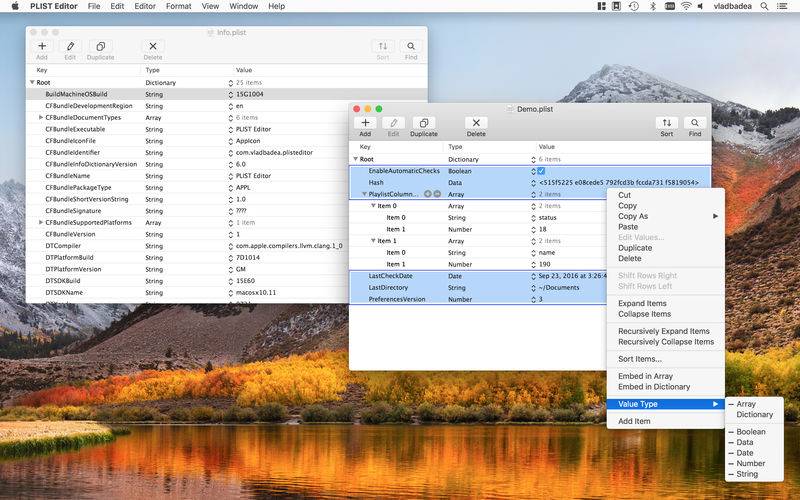Open type stepper for BuildMachineOSBuild row

(231, 94)
